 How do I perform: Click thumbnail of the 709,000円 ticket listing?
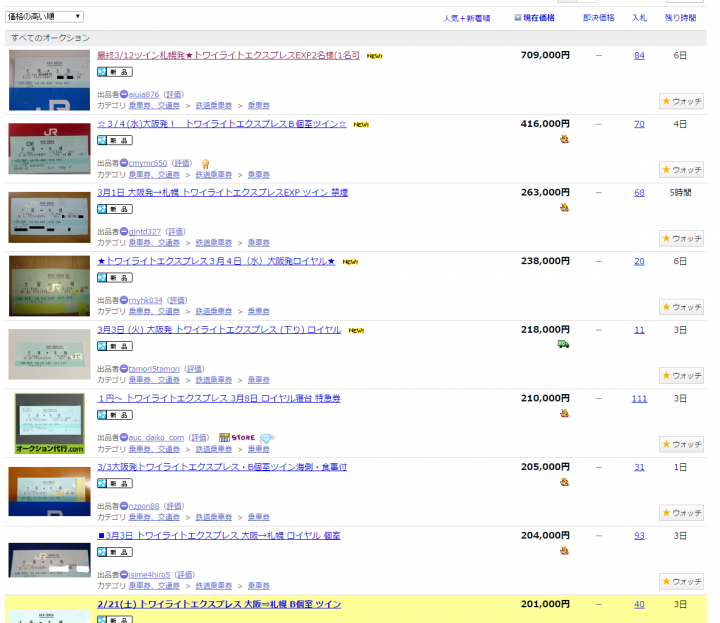49,80
